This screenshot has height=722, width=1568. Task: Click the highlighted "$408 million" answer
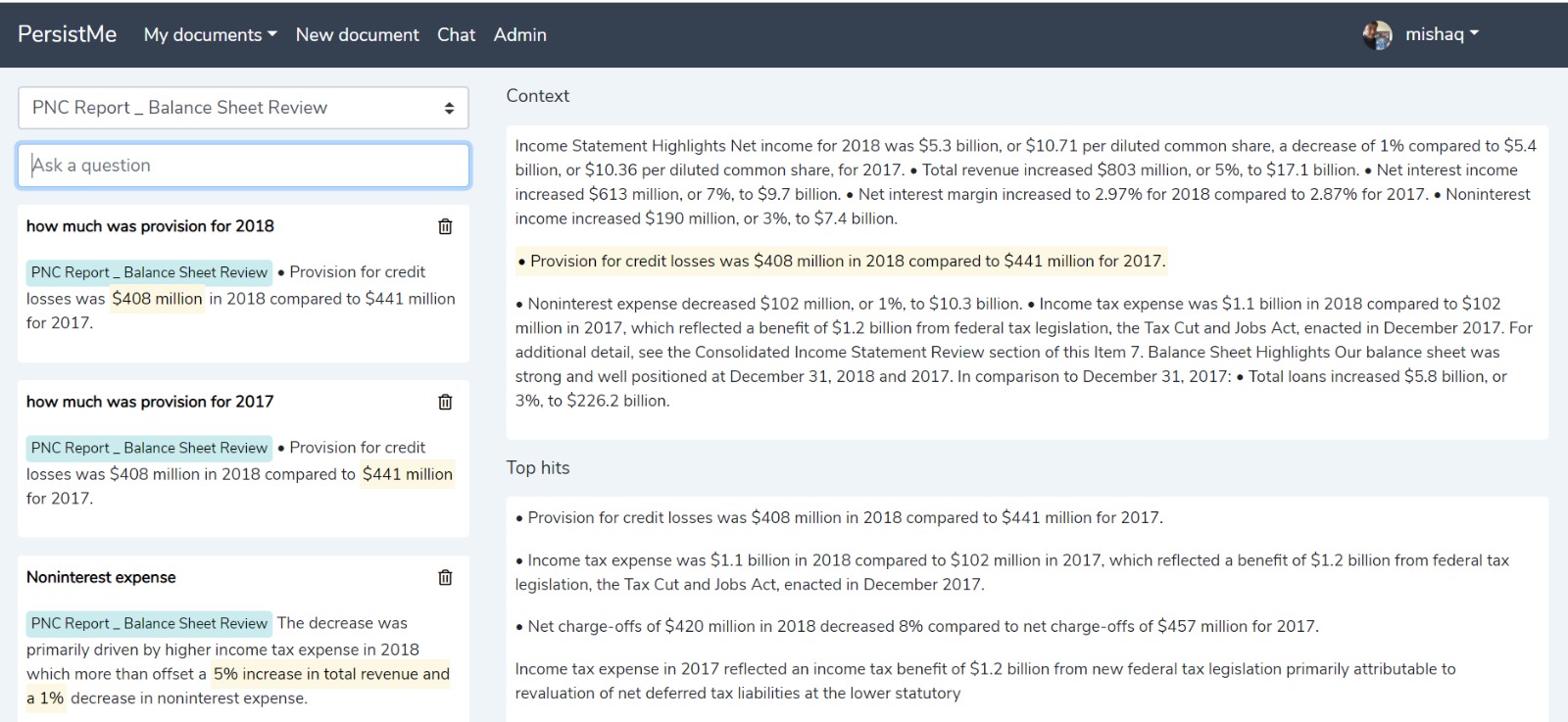[x=157, y=299]
